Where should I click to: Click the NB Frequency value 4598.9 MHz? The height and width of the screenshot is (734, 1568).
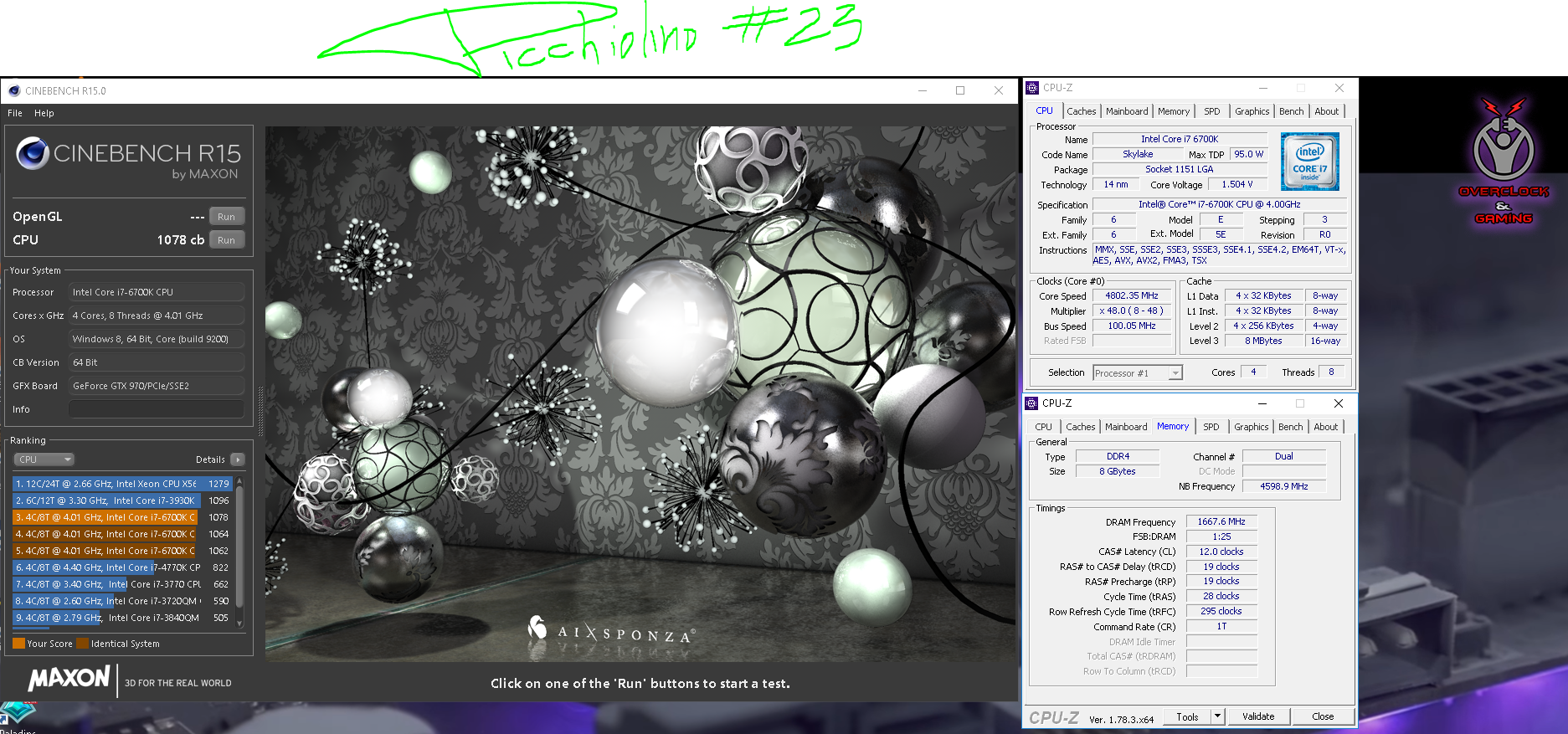coord(1283,486)
